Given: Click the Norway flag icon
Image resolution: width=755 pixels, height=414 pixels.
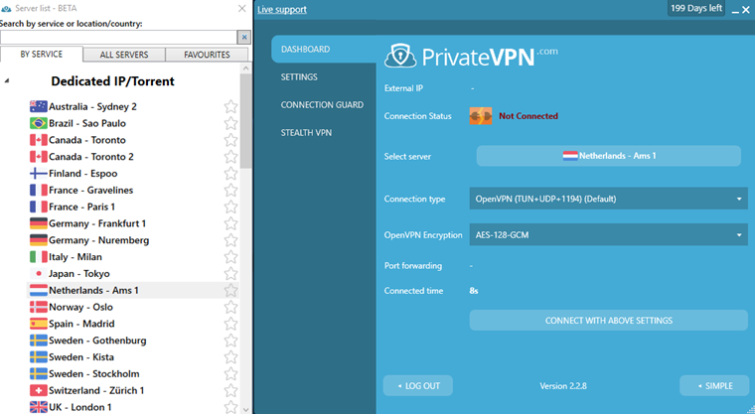Looking at the screenshot, I should tap(39, 307).
